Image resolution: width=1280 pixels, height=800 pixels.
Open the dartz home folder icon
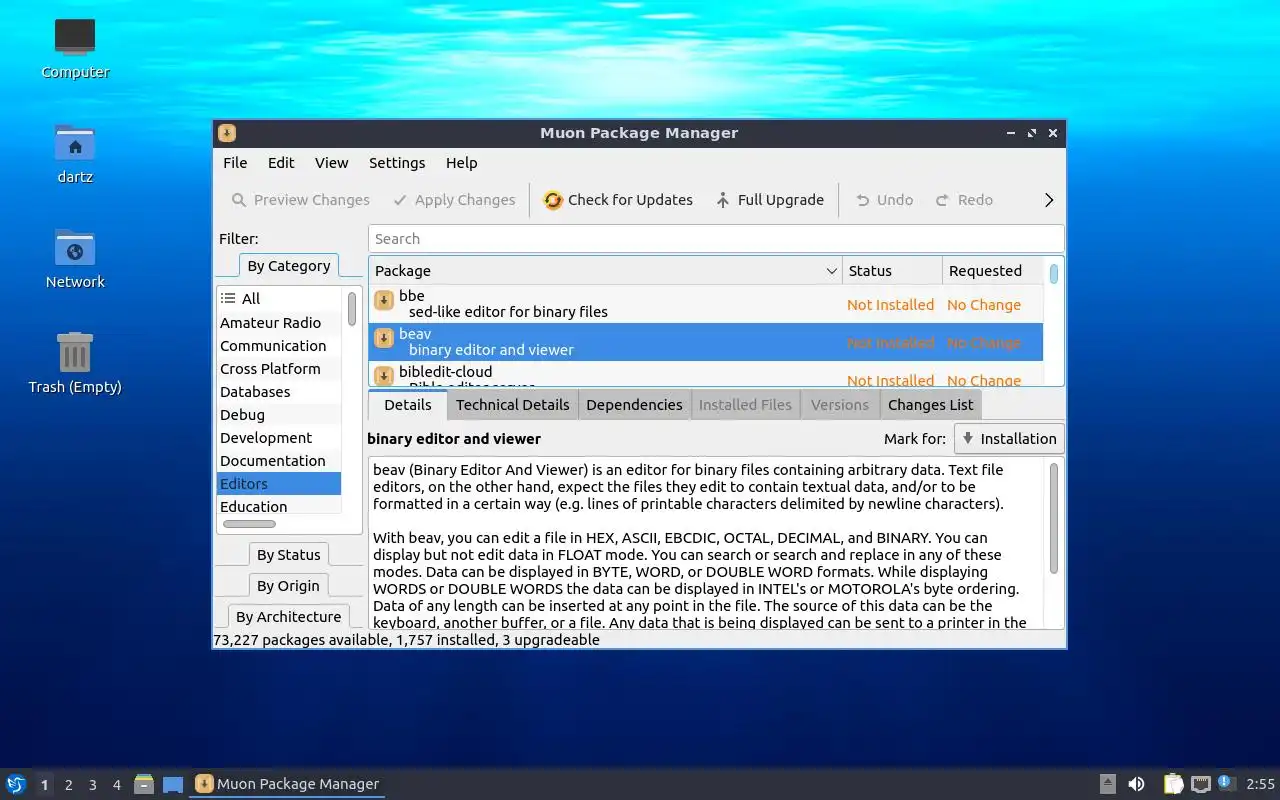(75, 154)
